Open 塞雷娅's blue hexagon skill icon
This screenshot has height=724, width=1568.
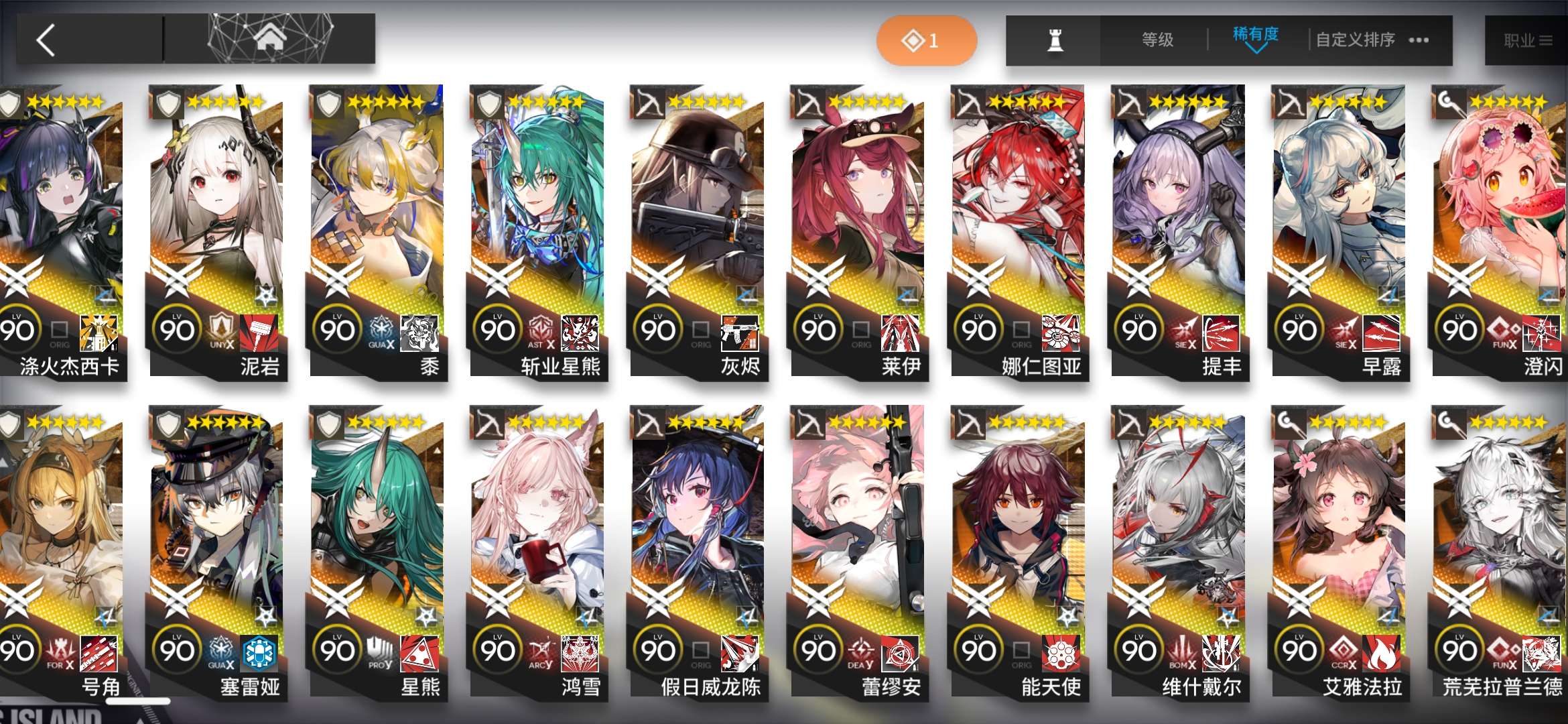click(x=259, y=653)
